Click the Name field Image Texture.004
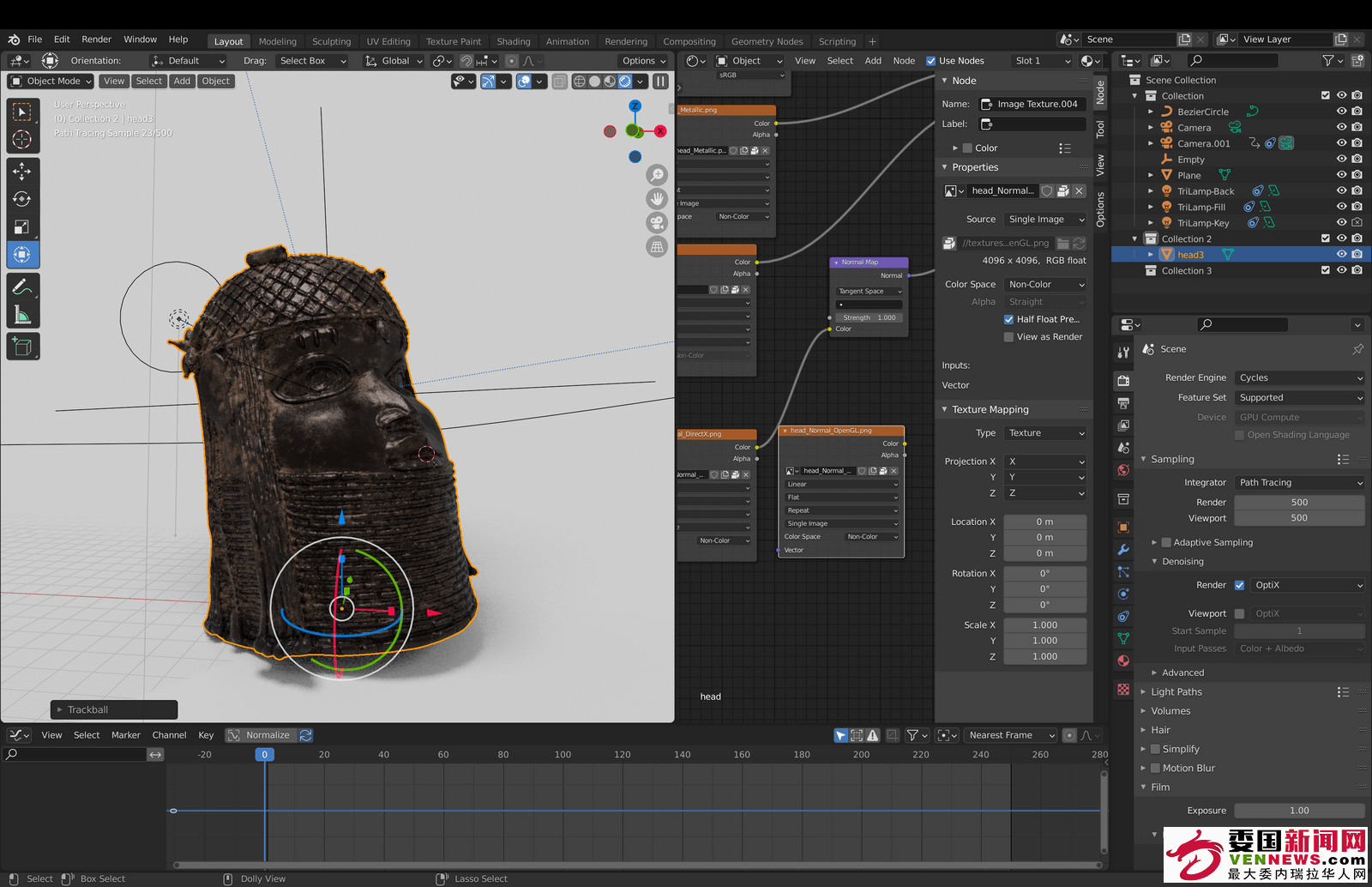 [1033, 104]
